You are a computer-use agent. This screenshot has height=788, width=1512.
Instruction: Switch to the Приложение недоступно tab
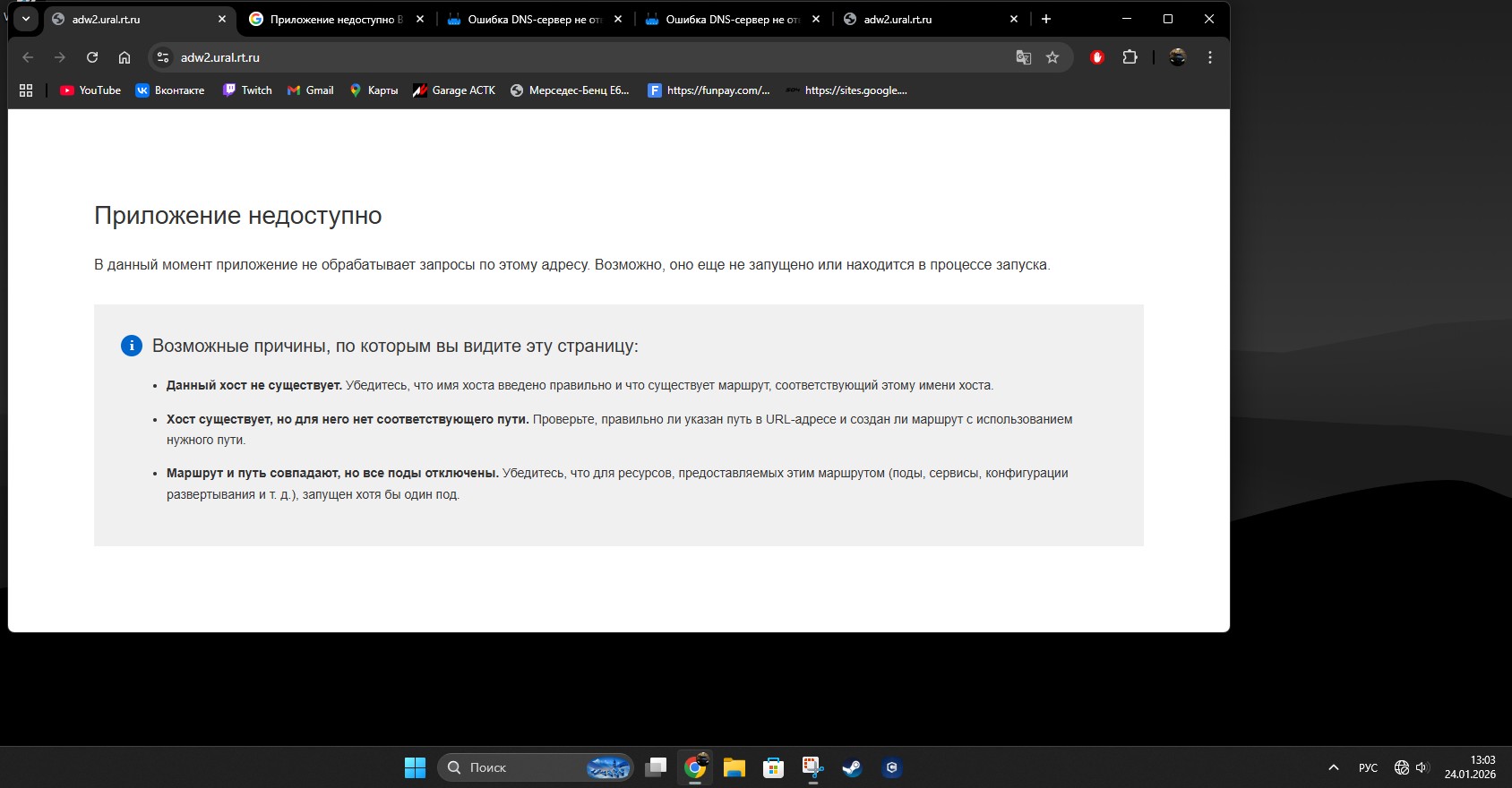click(336, 19)
